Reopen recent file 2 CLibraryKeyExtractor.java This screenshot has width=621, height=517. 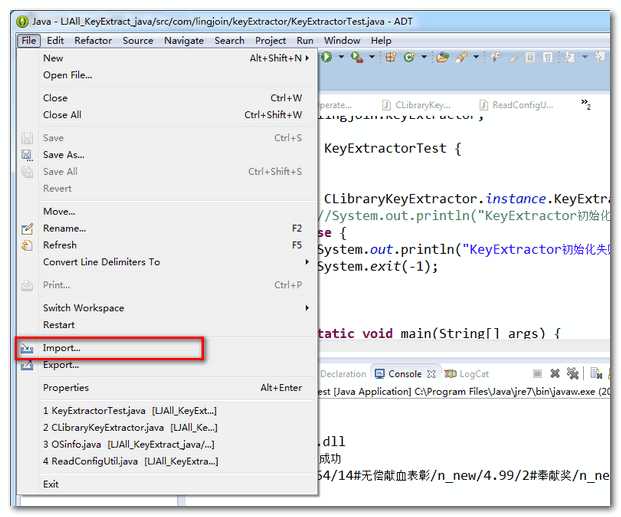167,428
